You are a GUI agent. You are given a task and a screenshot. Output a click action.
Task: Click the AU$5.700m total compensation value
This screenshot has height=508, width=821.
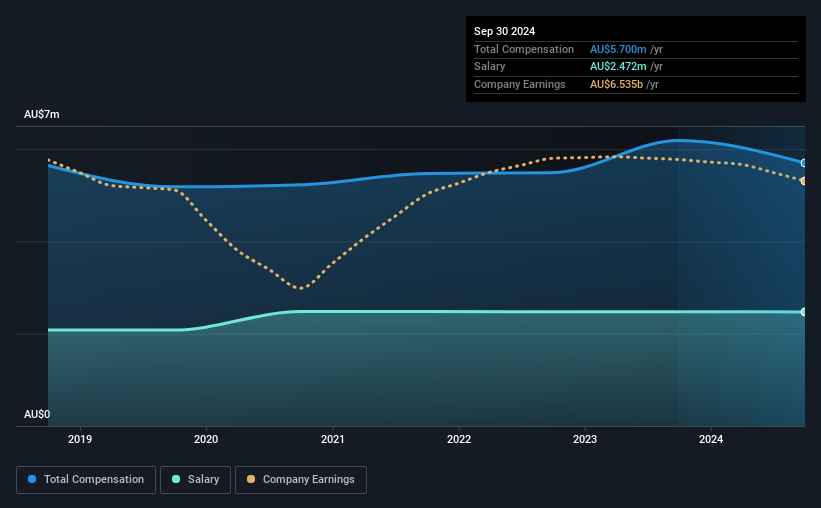618,49
